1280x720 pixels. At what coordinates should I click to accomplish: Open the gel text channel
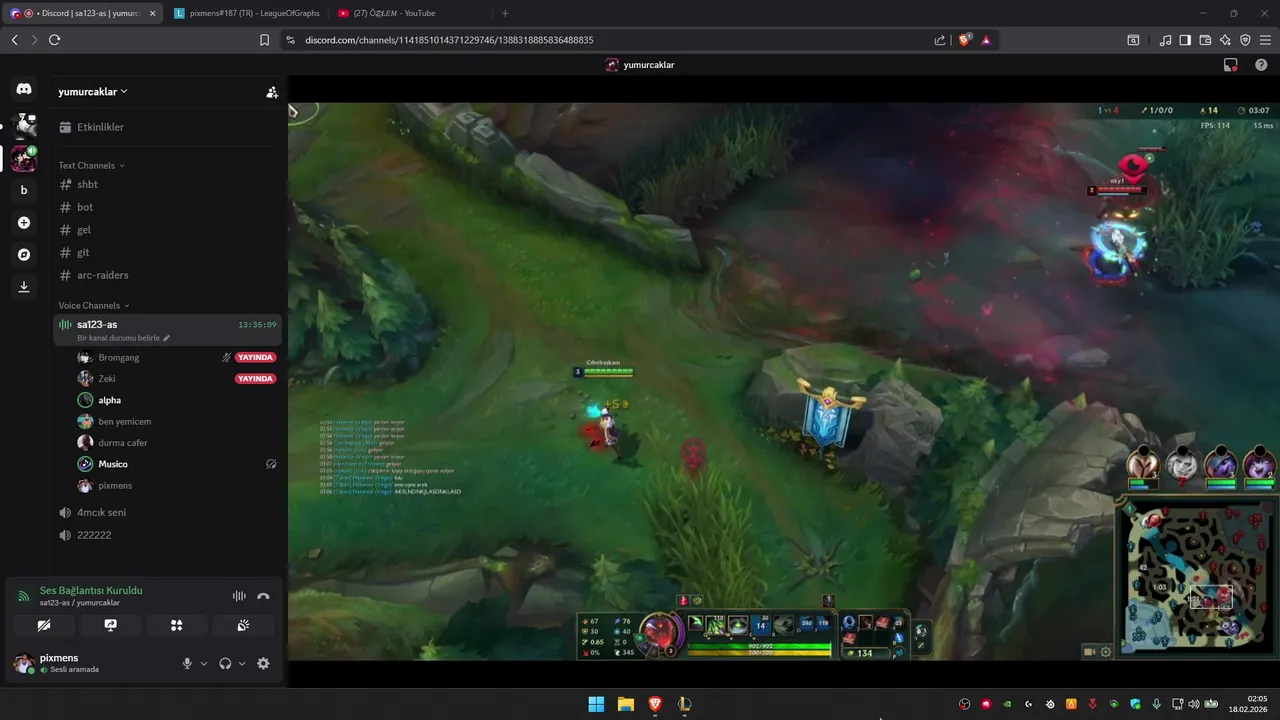pos(167,230)
